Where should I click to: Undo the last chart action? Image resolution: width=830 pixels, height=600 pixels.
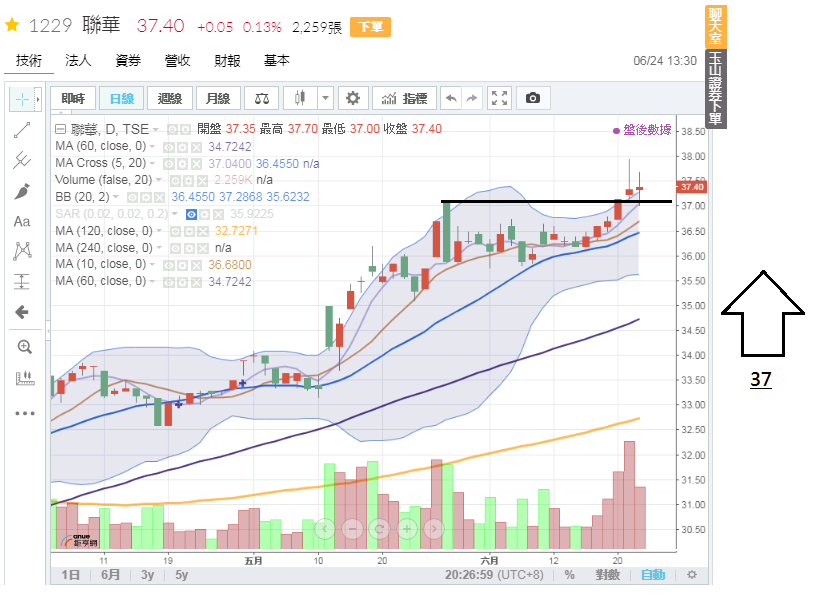click(x=451, y=98)
